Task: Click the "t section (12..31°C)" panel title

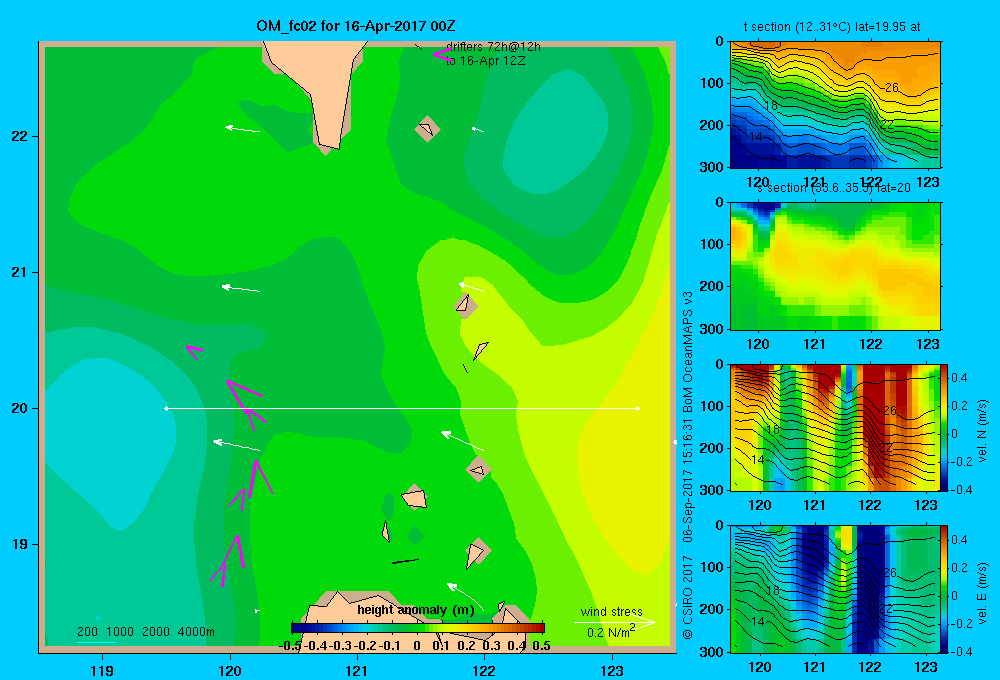Action: pos(832,27)
